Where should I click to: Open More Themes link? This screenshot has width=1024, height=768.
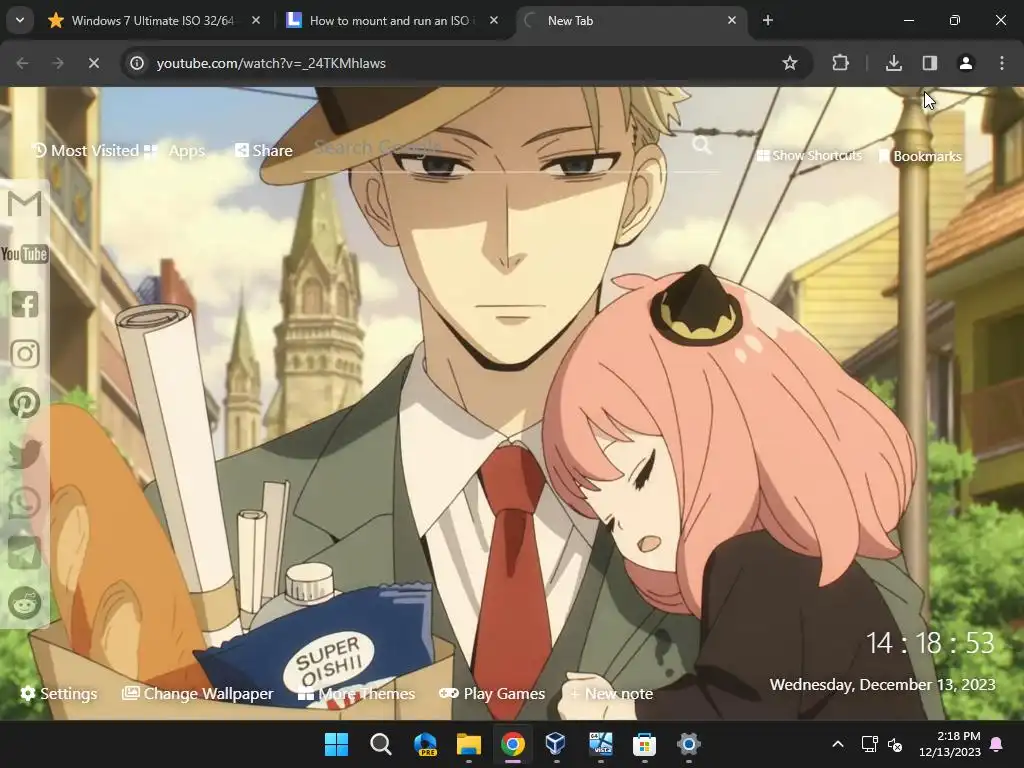[357, 694]
